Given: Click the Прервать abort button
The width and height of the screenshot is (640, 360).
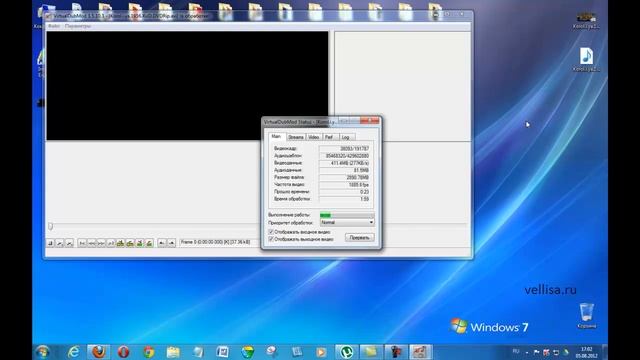Looking at the screenshot, I should click(360, 238).
